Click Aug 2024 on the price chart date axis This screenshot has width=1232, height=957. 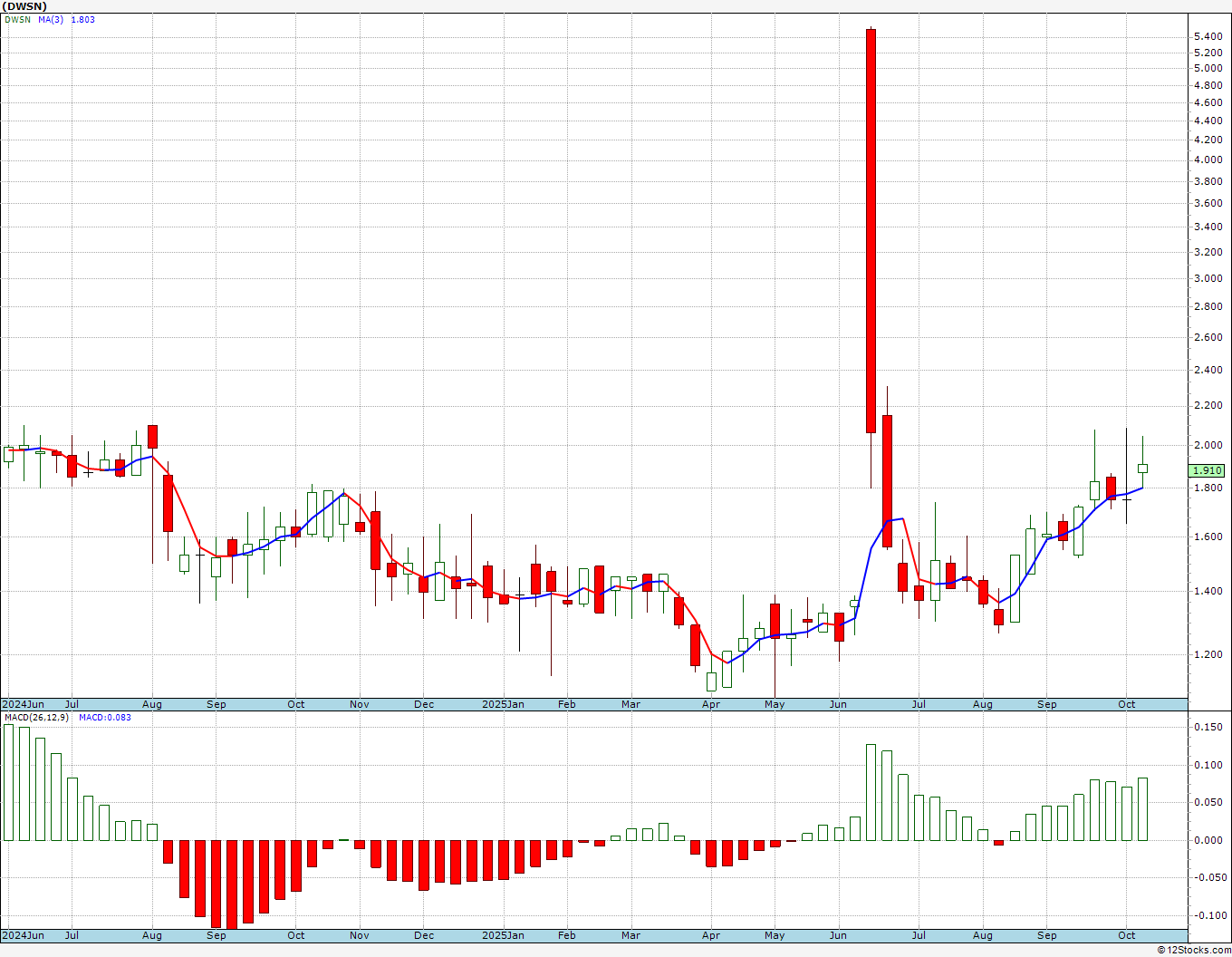(152, 704)
